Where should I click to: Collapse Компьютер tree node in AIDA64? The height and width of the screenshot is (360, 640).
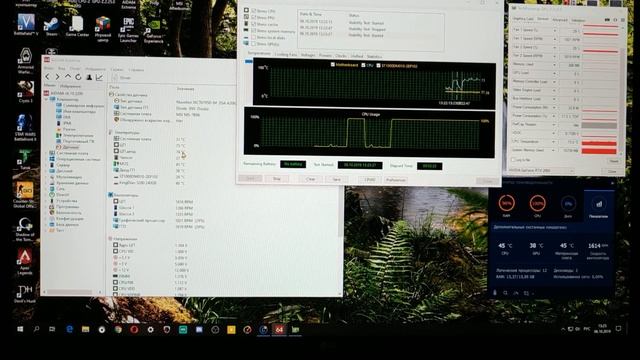tap(47, 99)
